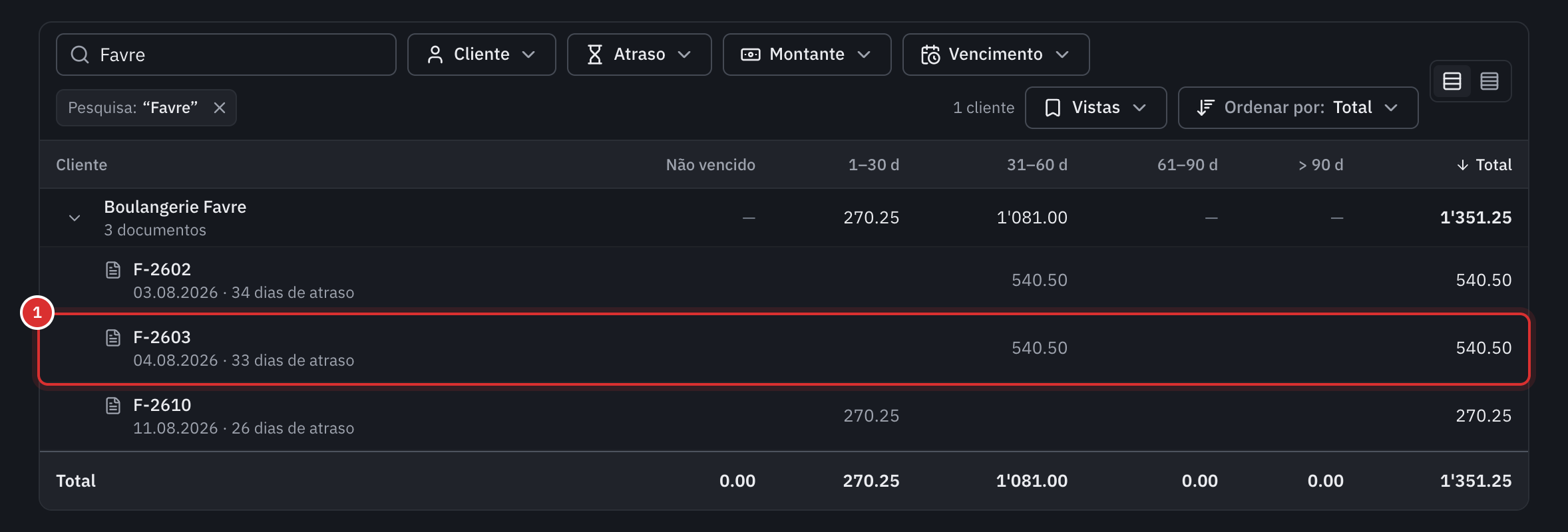Screen dimensions: 1568x532
Task: Collapse the Boulangerie Favre row
Action: 75,218
